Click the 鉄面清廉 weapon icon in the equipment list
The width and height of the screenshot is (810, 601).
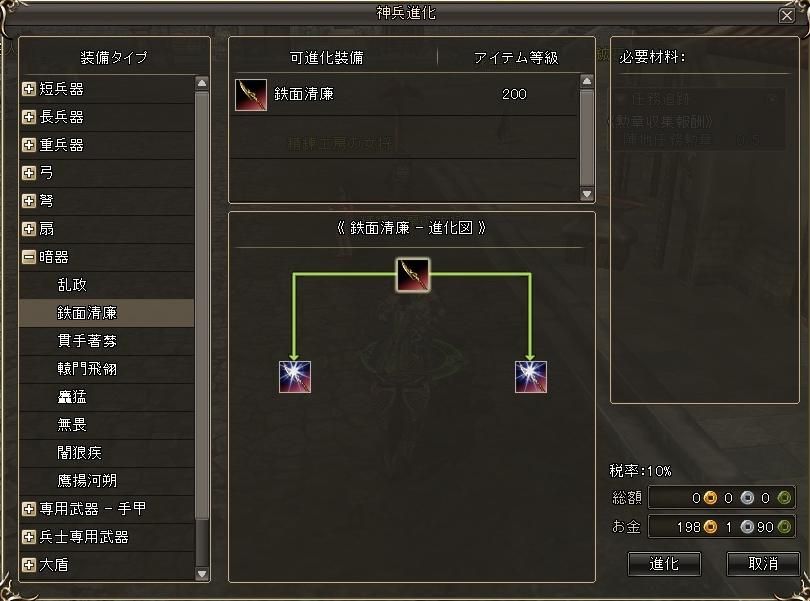click(251, 95)
